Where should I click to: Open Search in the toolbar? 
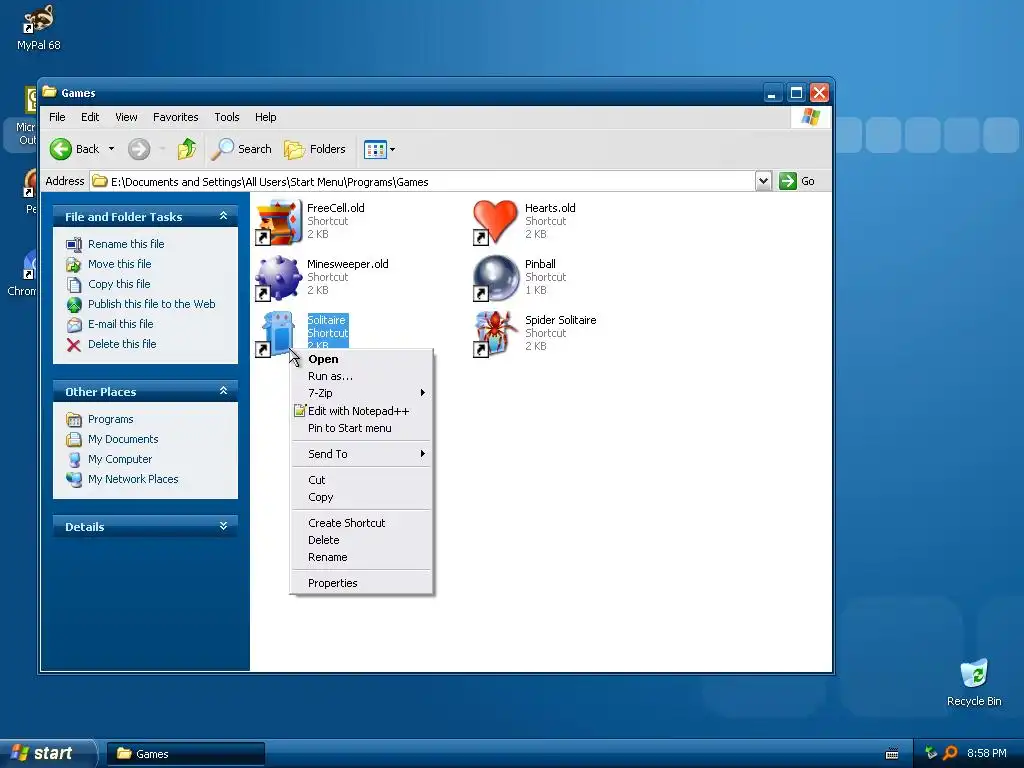point(242,149)
